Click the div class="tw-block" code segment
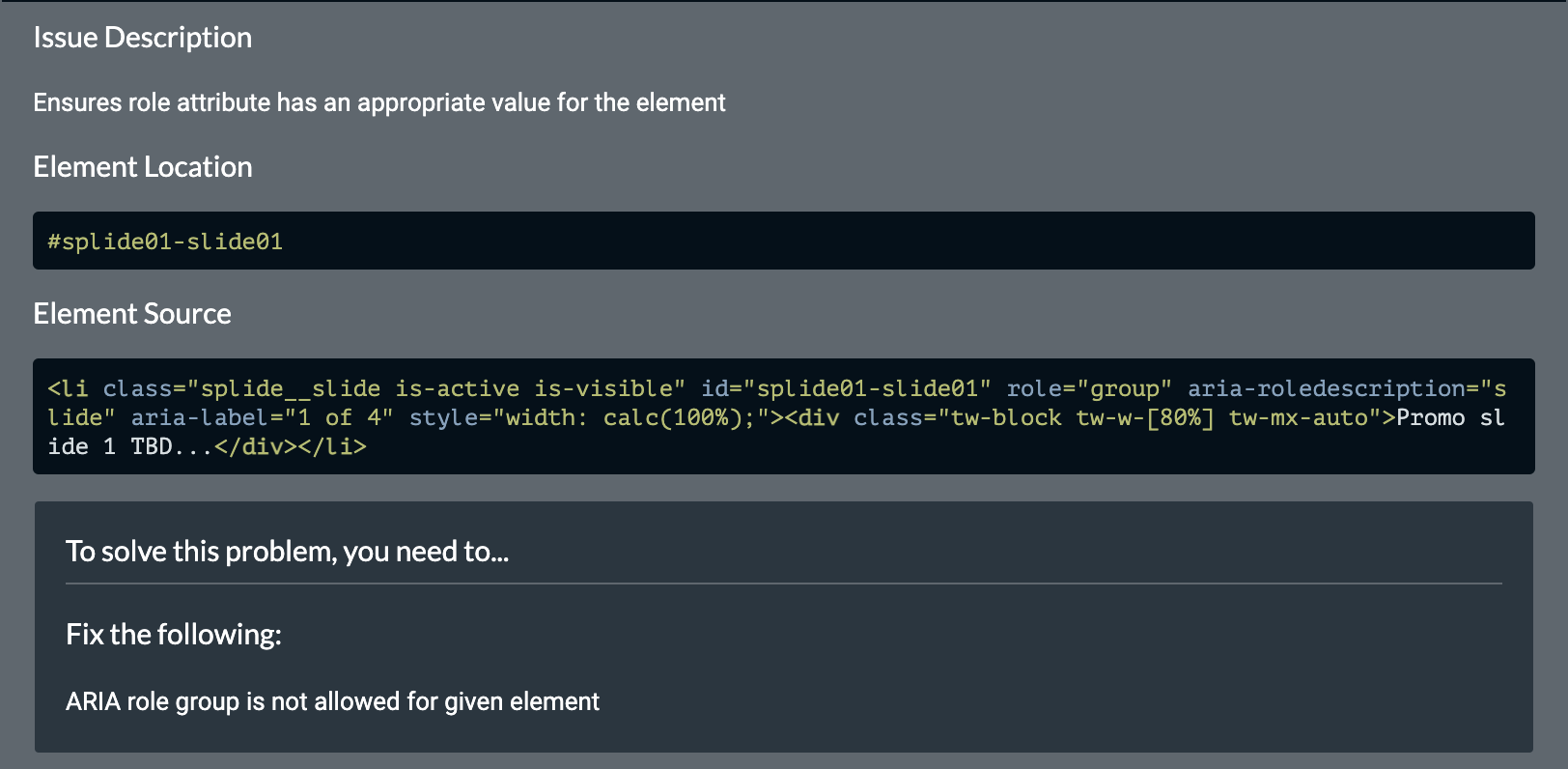Screen dimensions: 1568x769 tap(966, 417)
